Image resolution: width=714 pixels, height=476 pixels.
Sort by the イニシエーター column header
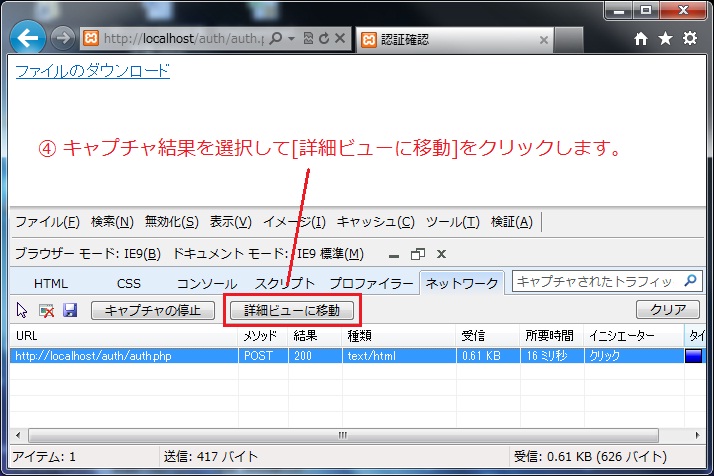point(634,336)
